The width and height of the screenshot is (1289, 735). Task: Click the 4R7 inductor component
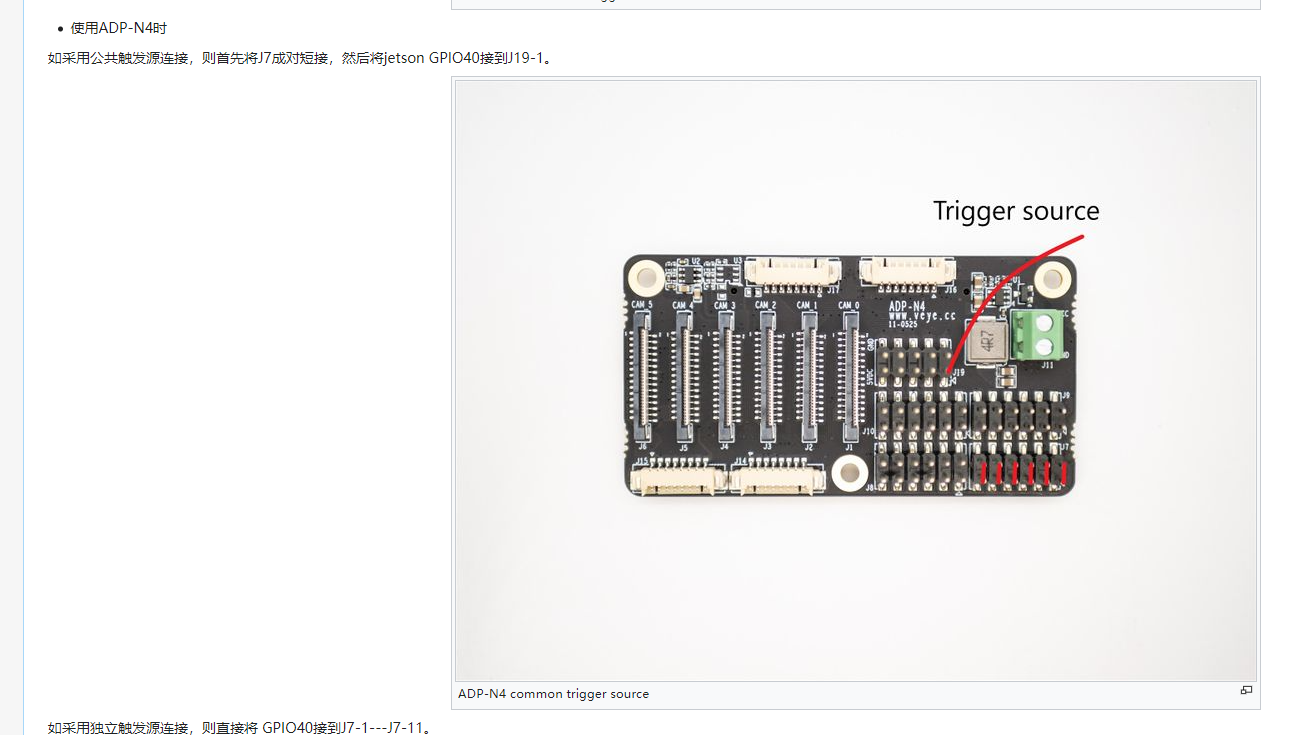pyautogui.click(x=986, y=340)
